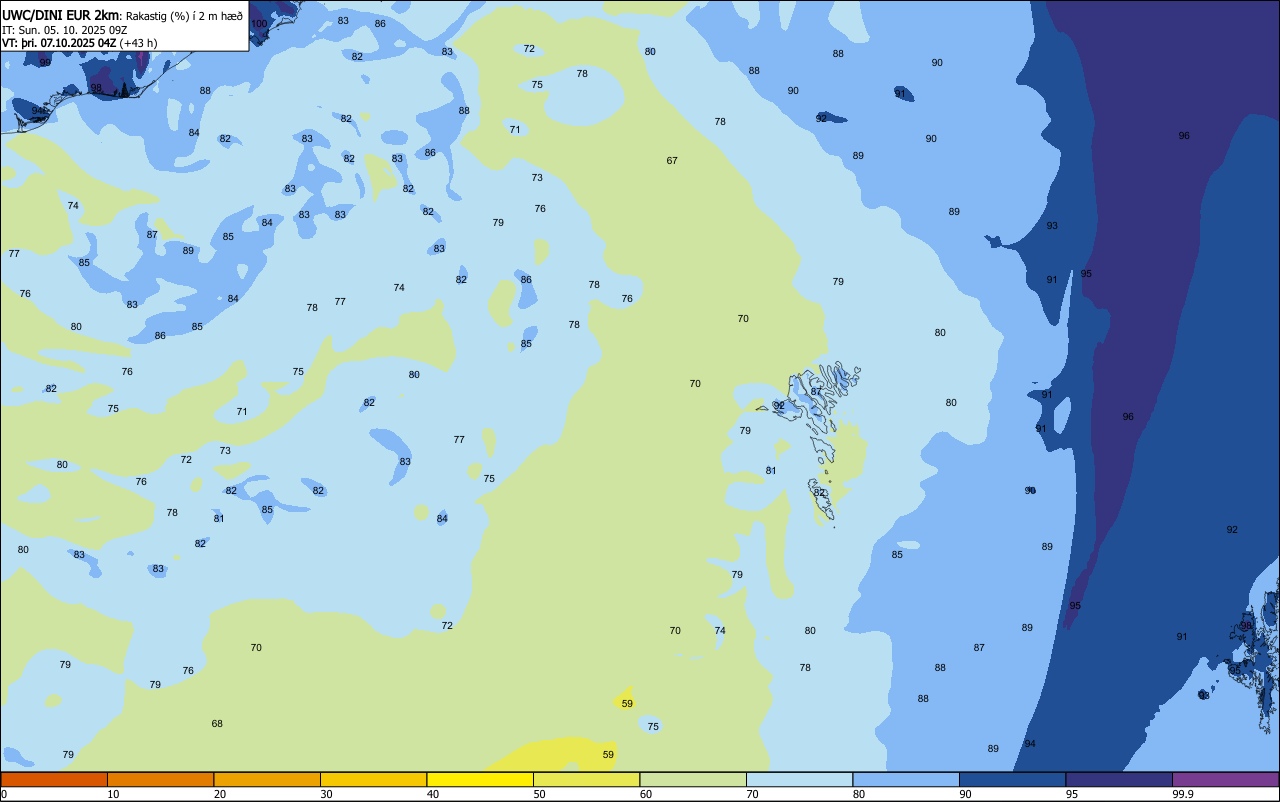Screen dimensions: 1280x802
Task: Click the purple legend swatch above 99.9
Action: 1225,779
